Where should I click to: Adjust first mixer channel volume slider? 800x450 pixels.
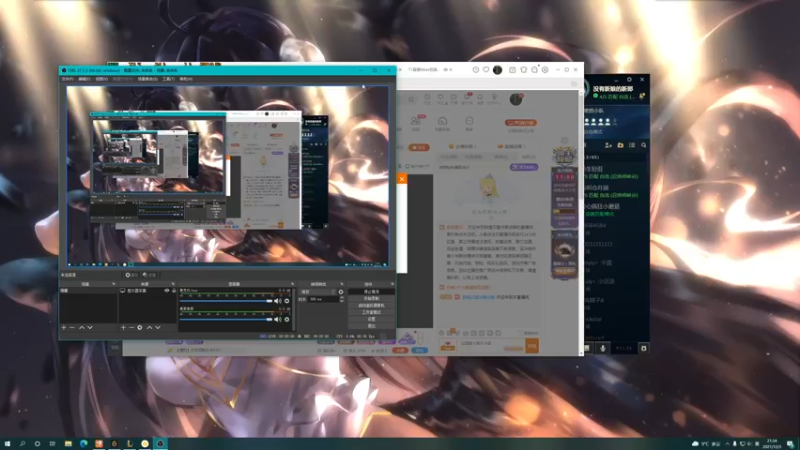[x=226, y=301]
